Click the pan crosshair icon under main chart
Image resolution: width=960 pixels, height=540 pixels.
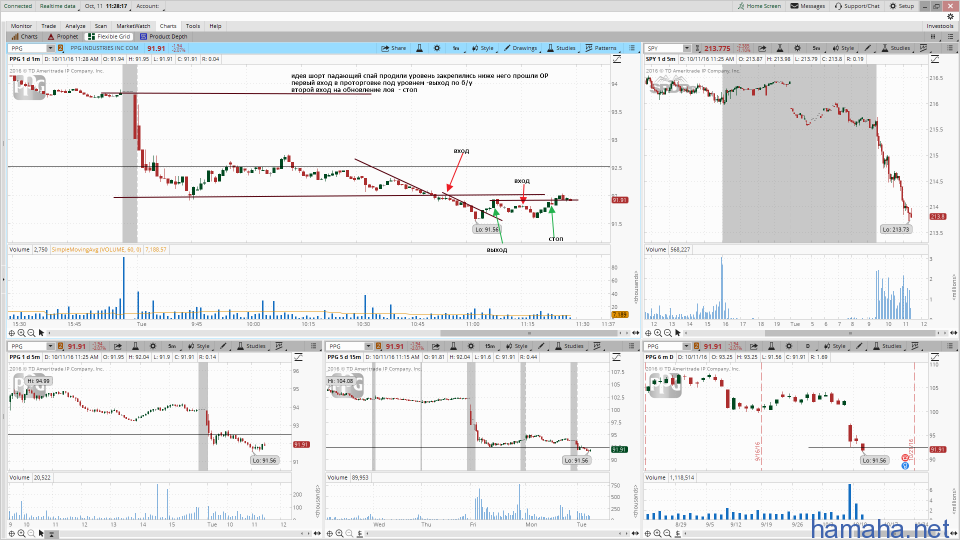(x=12, y=333)
